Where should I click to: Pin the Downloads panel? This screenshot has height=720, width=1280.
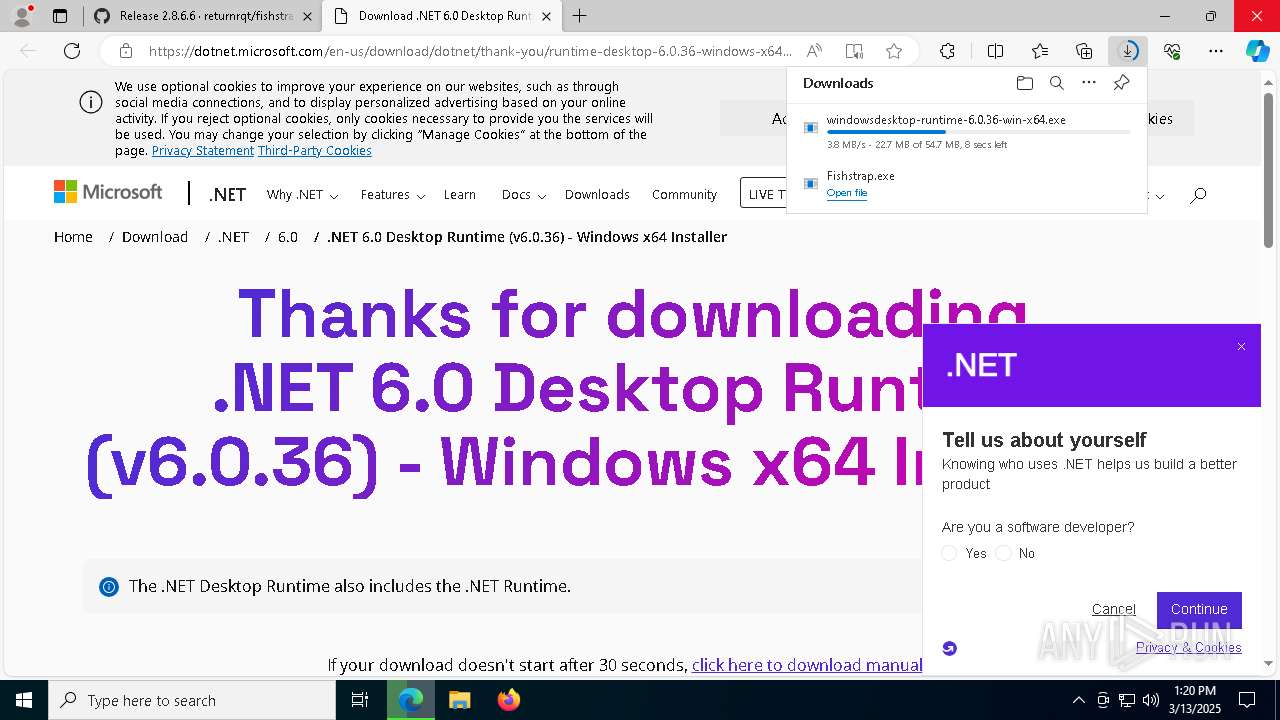(x=1121, y=83)
